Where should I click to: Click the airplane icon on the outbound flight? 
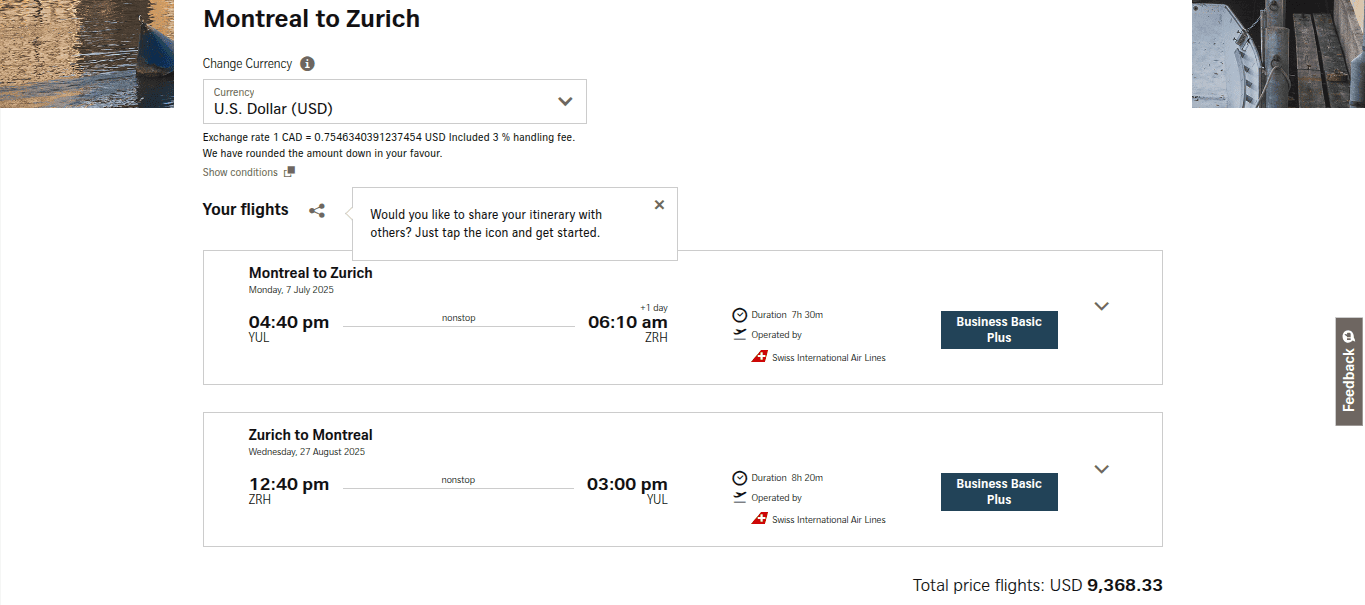click(x=740, y=331)
